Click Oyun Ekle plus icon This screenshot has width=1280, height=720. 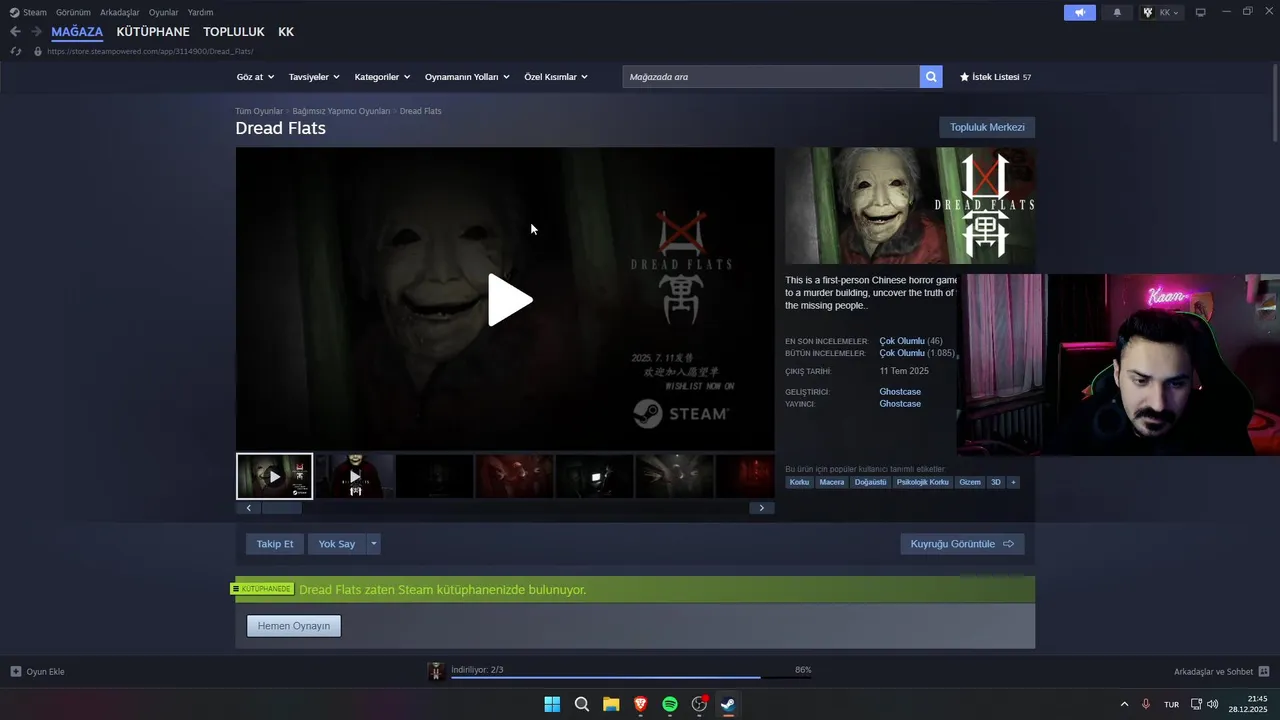(16, 672)
